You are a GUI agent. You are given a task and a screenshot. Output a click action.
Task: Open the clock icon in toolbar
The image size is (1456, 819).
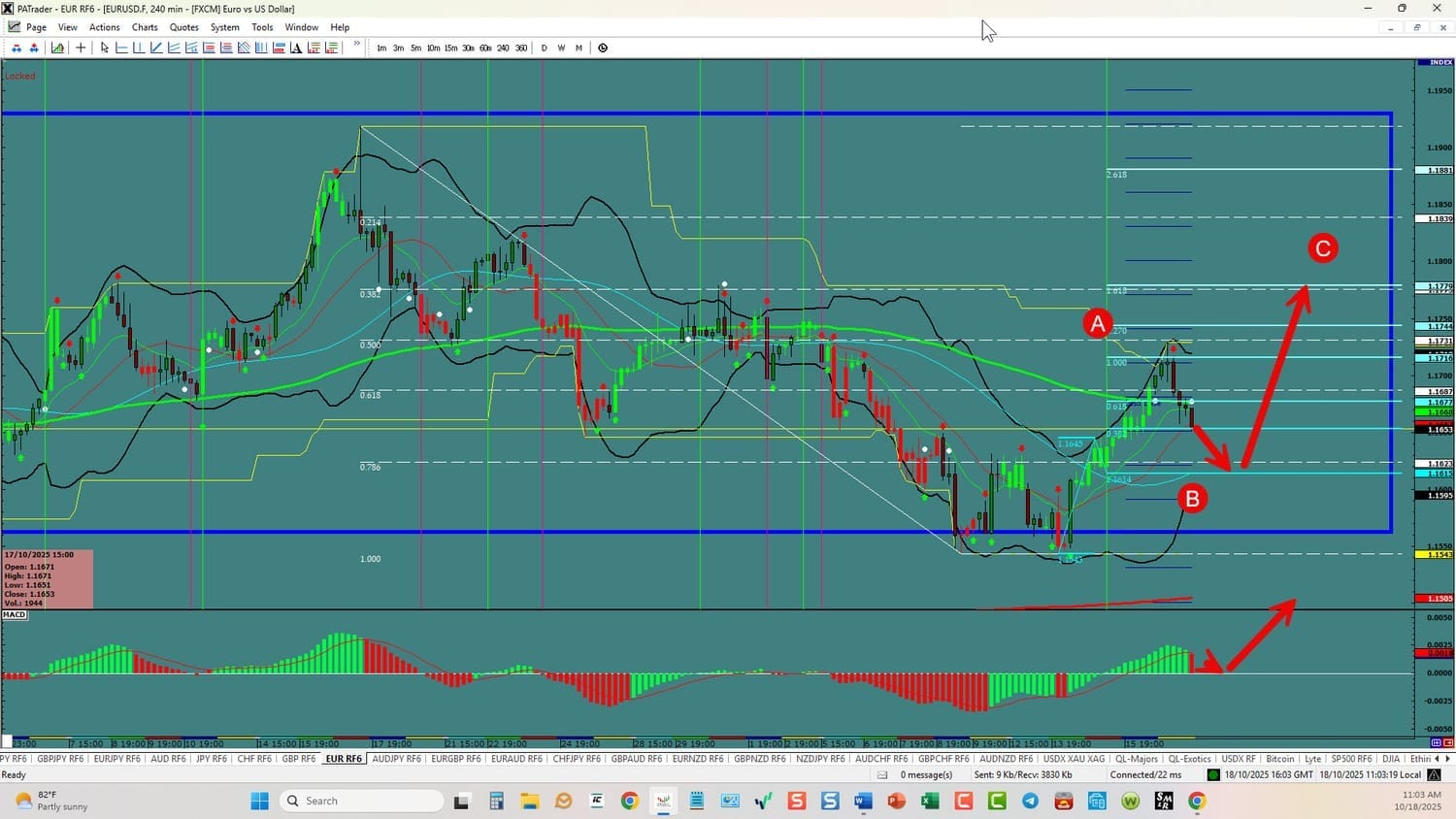603,48
